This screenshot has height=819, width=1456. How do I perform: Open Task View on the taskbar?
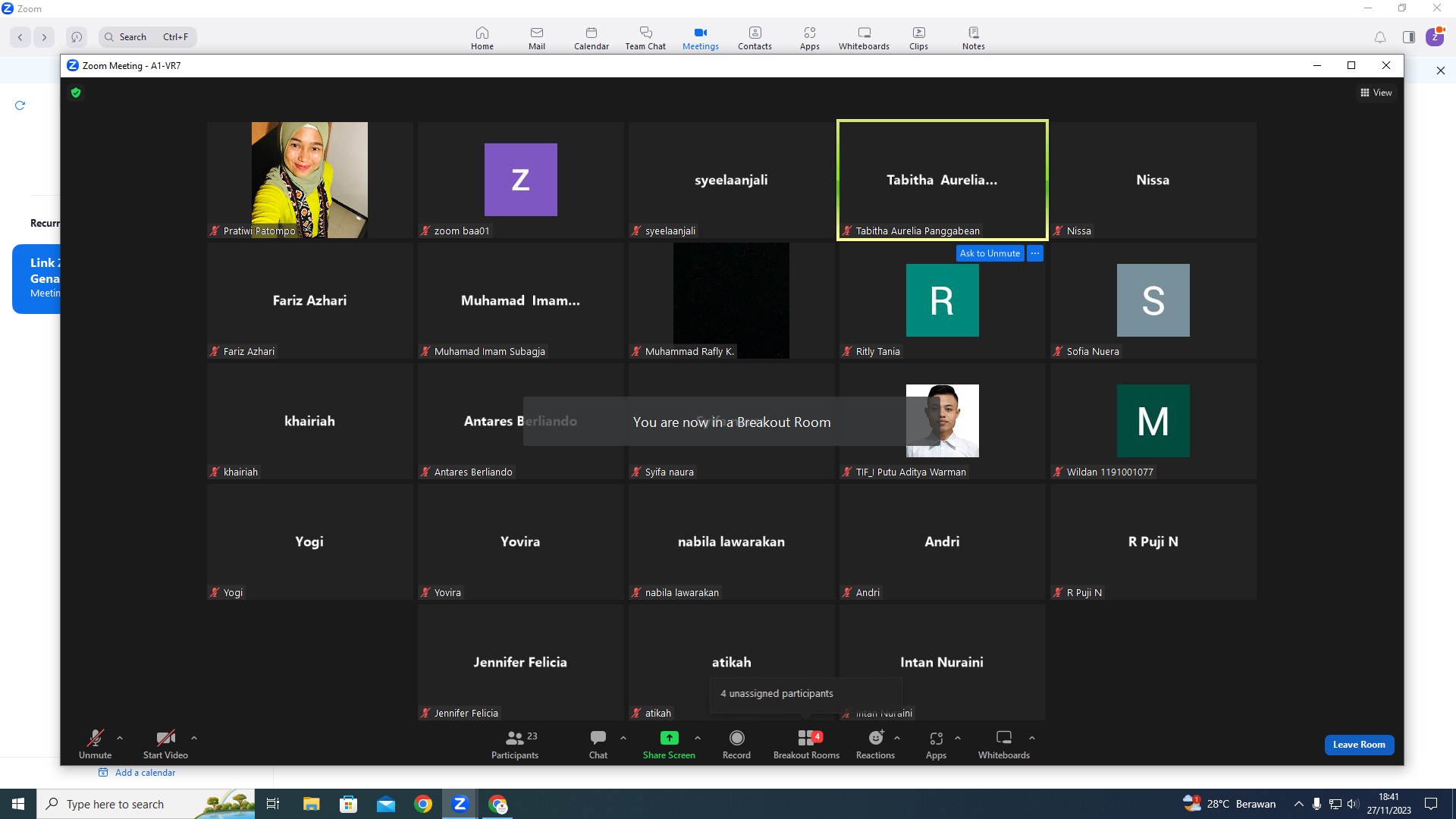[x=273, y=804]
